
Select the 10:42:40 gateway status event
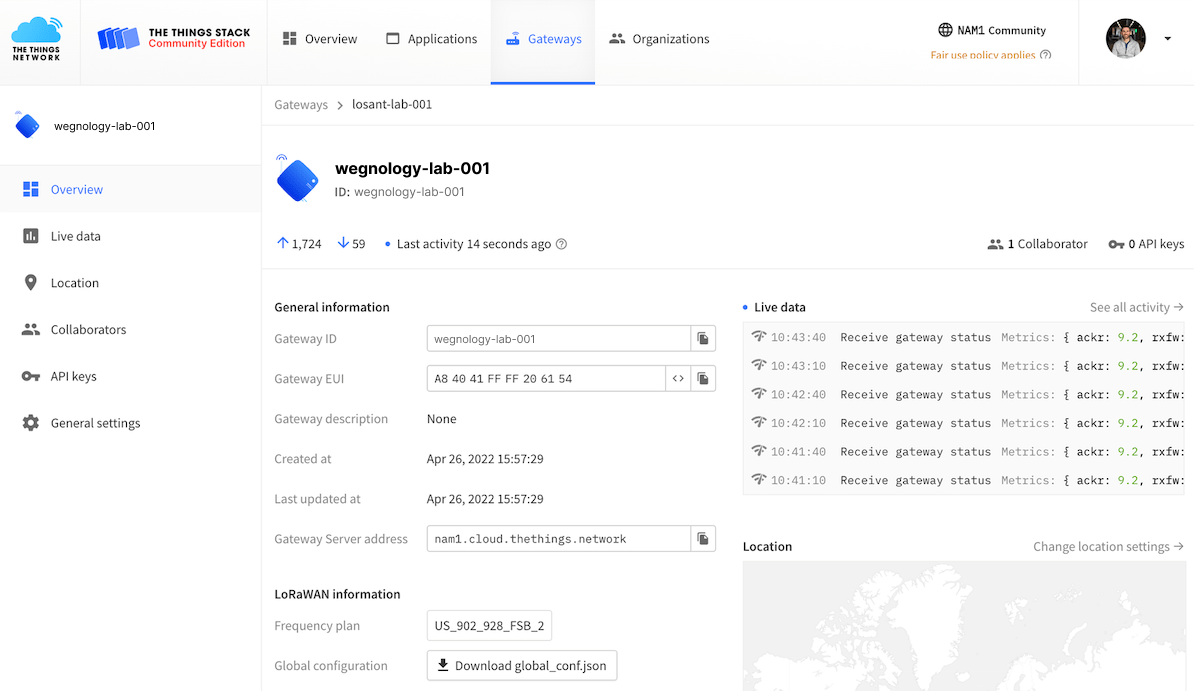tap(964, 394)
